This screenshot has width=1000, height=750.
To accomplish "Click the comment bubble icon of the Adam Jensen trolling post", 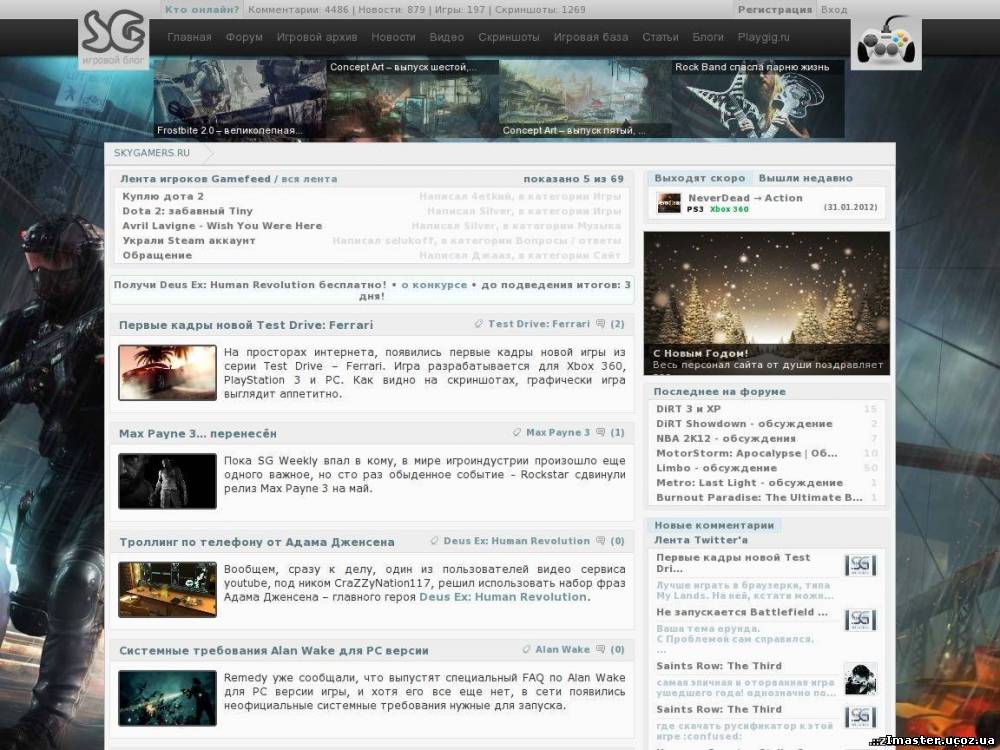I will pyautogui.click(x=600, y=541).
